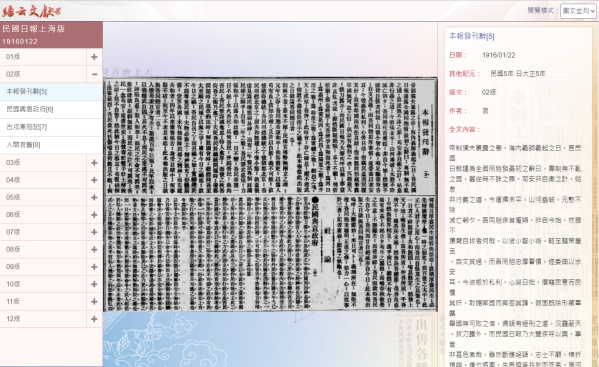The width and height of the screenshot is (599, 367).
Task: Click the 缘云文献 site logo
Action: 31,11
